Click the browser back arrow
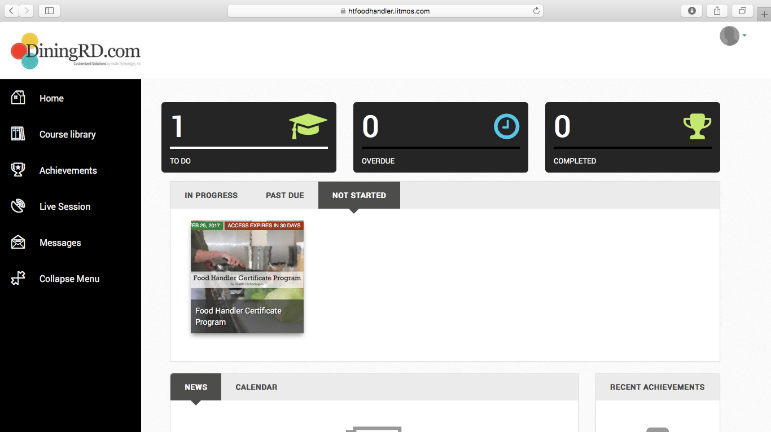This screenshot has height=432, width=771. tap(11, 10)
